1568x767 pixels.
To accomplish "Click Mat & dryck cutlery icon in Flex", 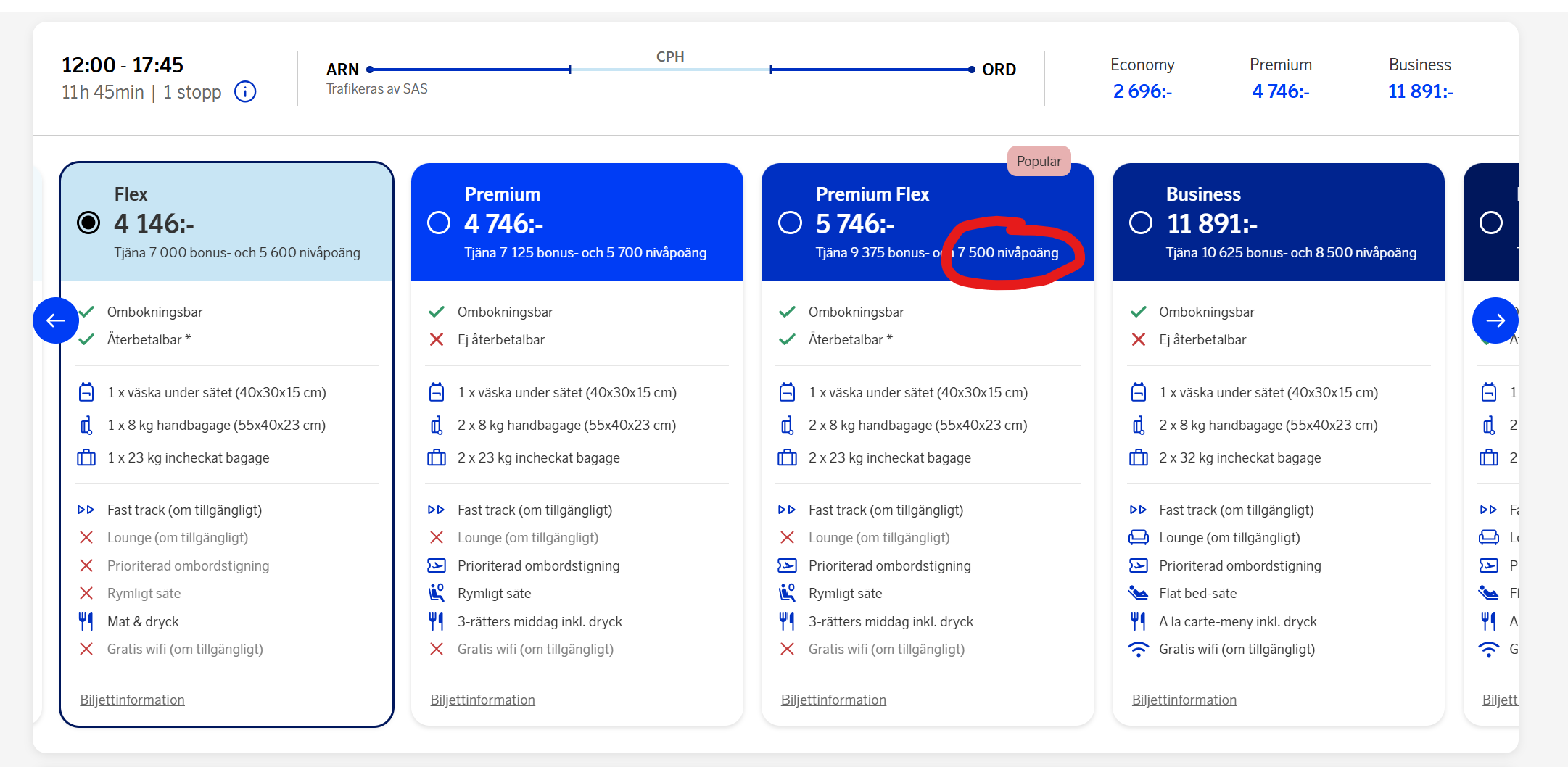I will pos(86,621).
